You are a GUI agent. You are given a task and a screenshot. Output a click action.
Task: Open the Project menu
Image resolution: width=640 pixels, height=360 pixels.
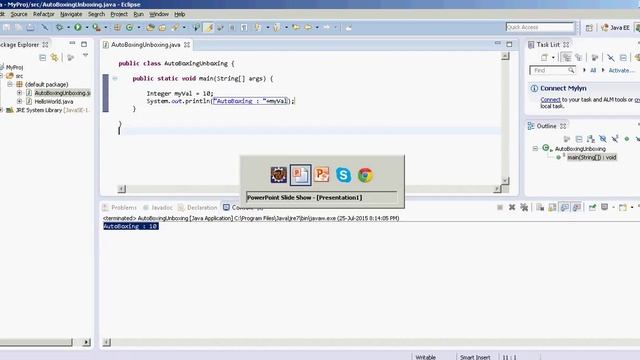coord(119,14)
